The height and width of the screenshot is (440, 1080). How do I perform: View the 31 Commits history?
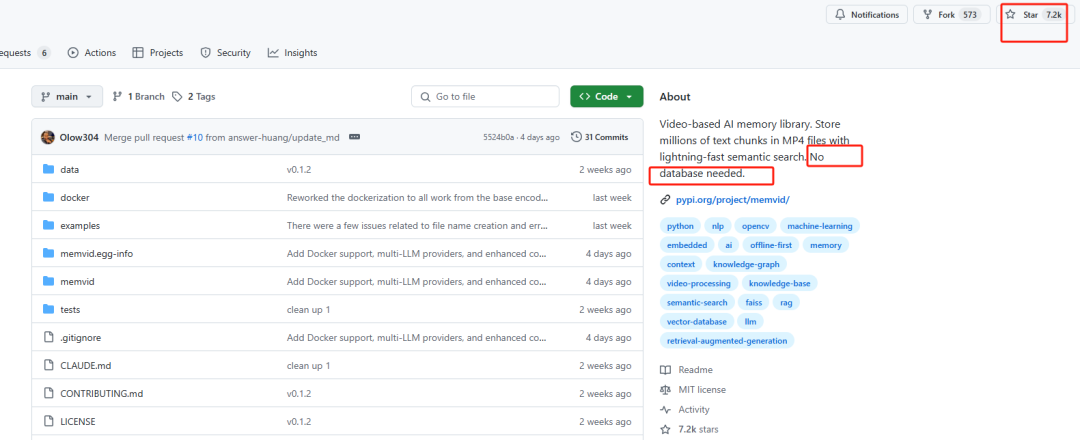tap(599, 137)
